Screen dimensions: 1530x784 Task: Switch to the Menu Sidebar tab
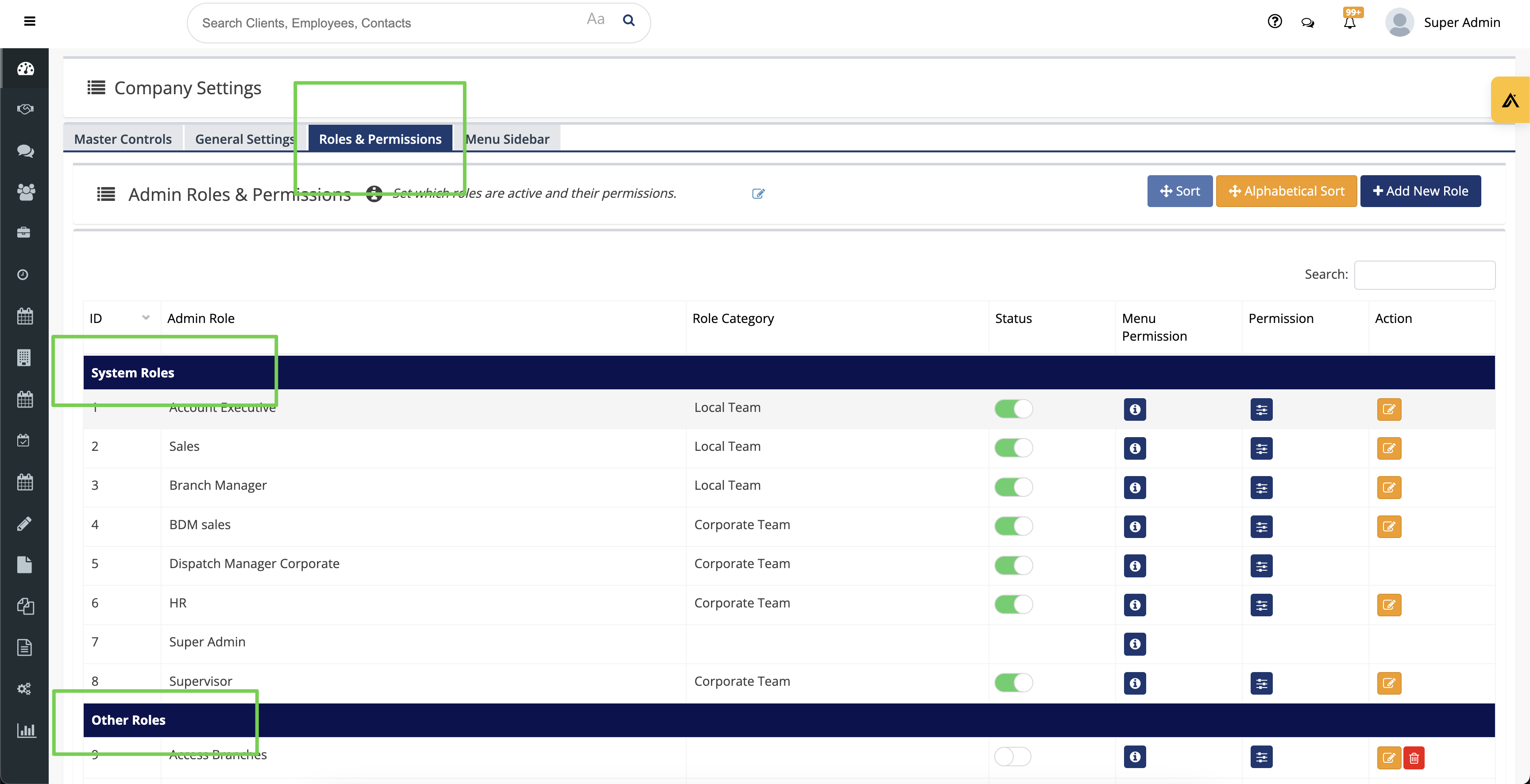(x=508, y=139)
